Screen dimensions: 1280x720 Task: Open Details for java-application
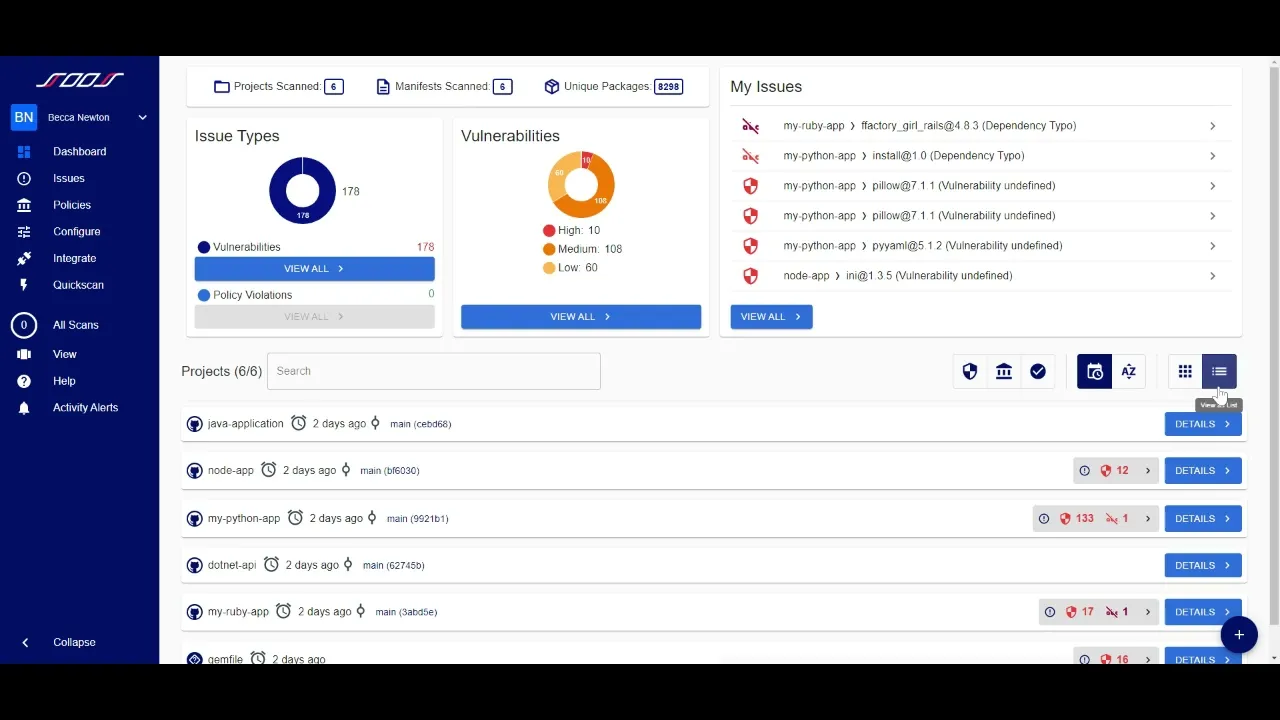1203,424
